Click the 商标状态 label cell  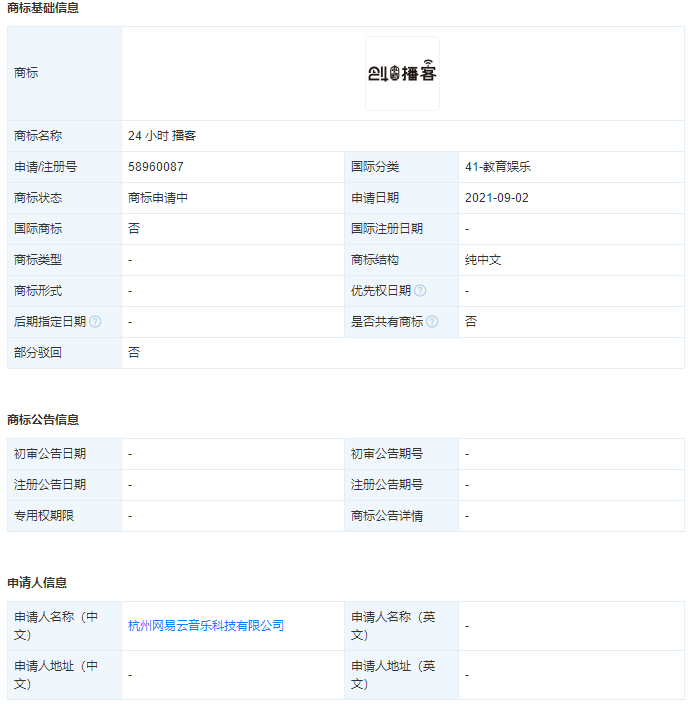tap(64, 198)
